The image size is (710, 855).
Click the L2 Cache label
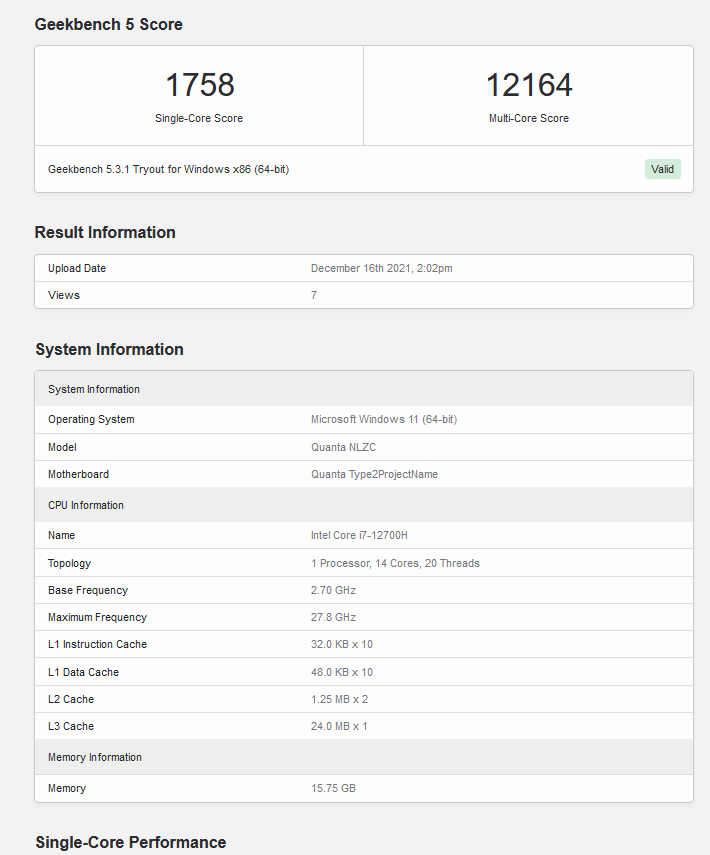[71, 699]
